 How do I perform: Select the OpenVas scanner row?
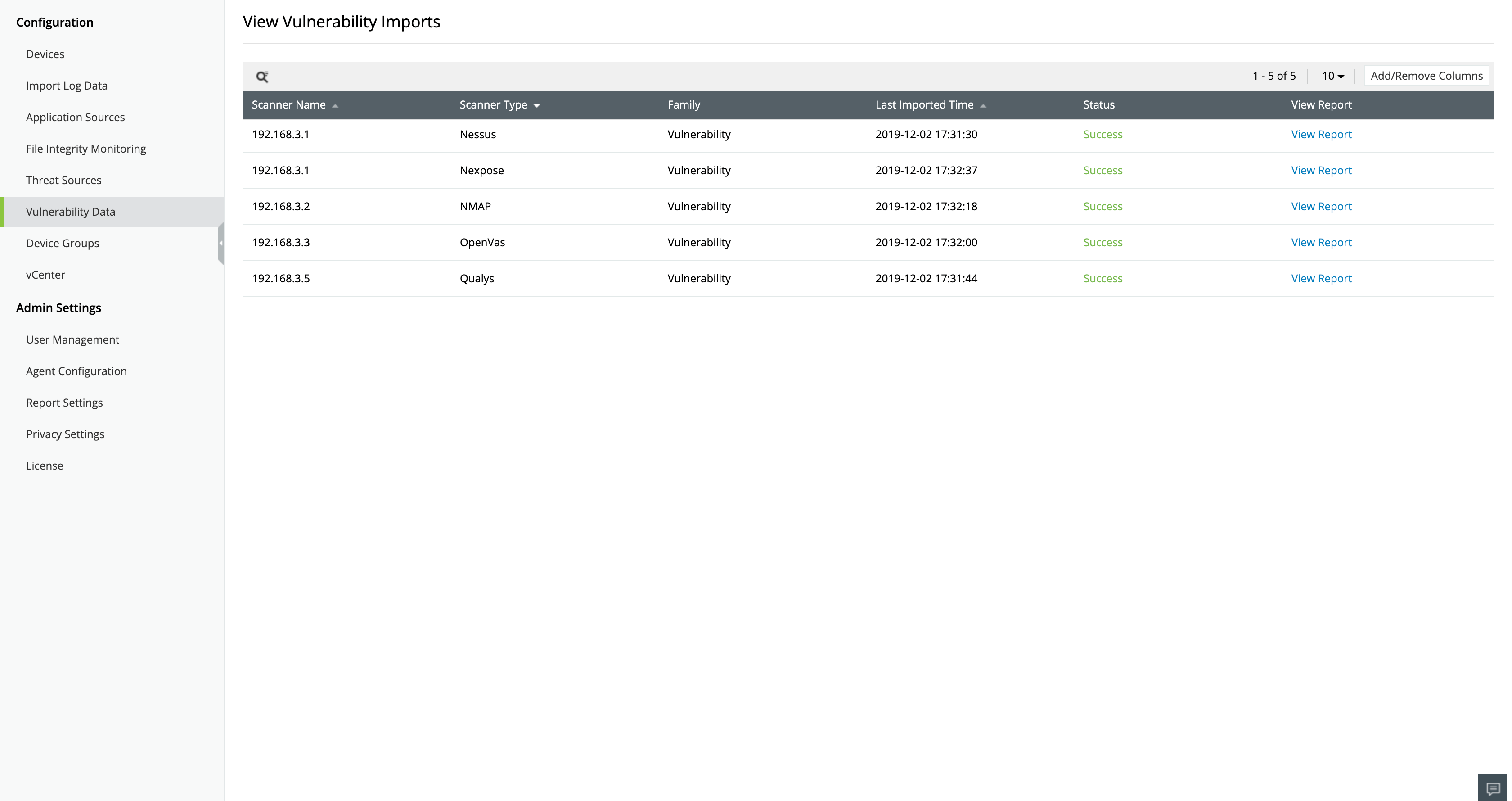coord(482,243)
